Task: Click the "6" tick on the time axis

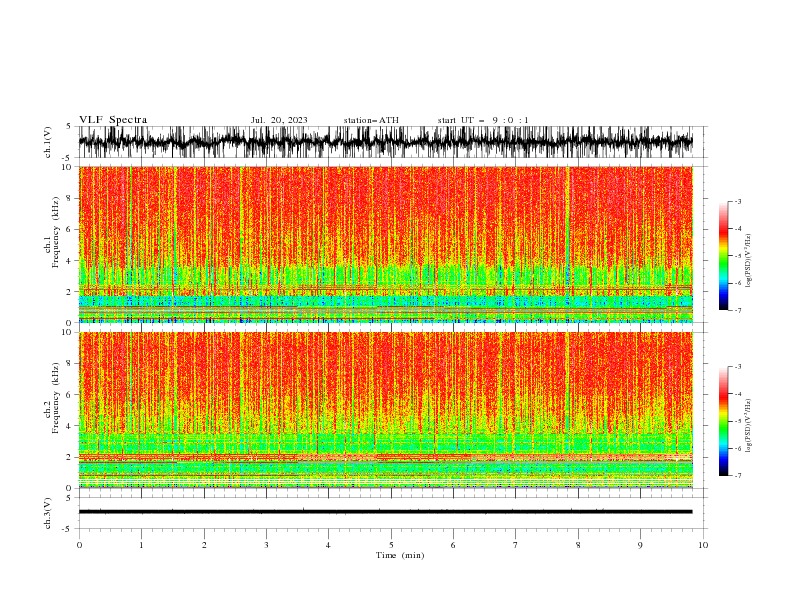Action: pyautogui.click(x=453, y=545)
